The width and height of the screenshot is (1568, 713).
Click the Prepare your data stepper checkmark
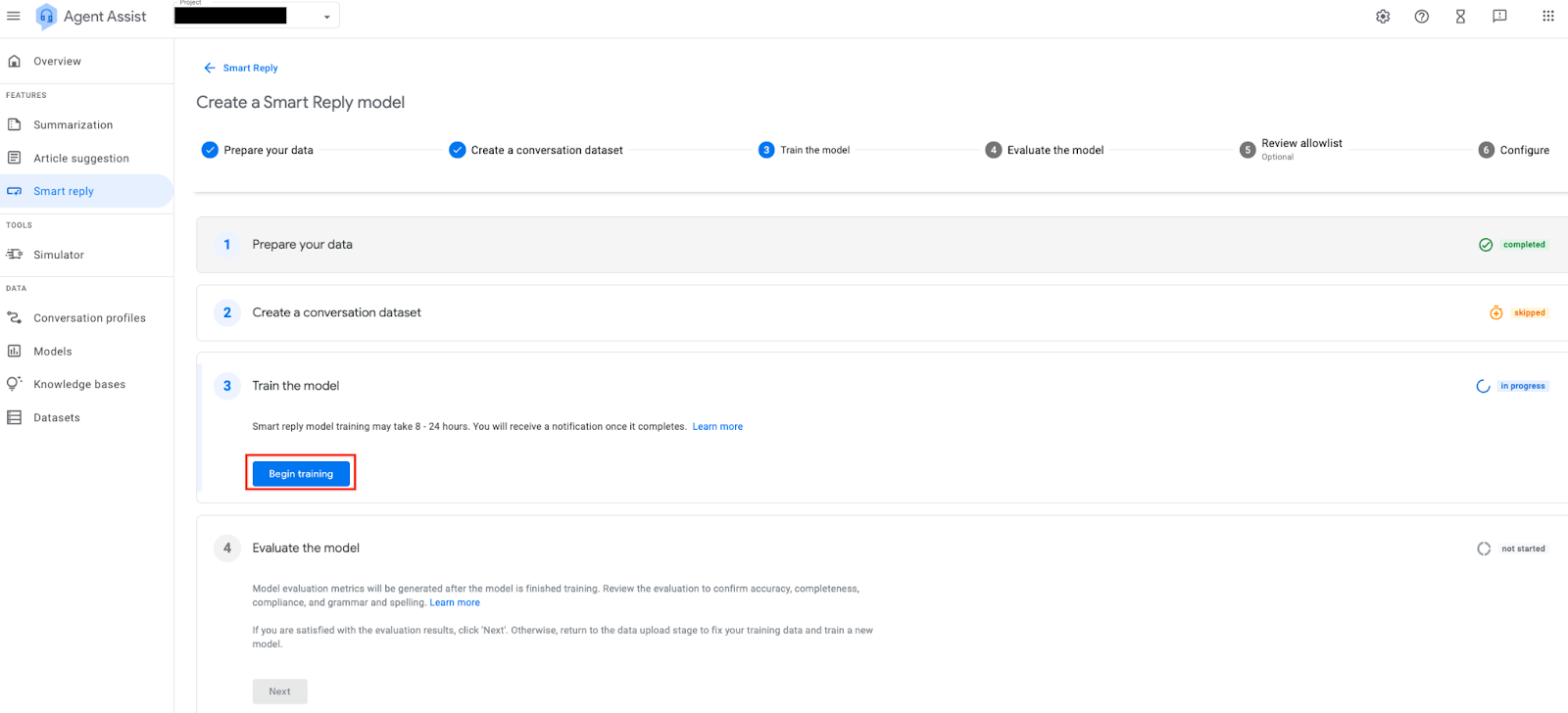(210, 150)
